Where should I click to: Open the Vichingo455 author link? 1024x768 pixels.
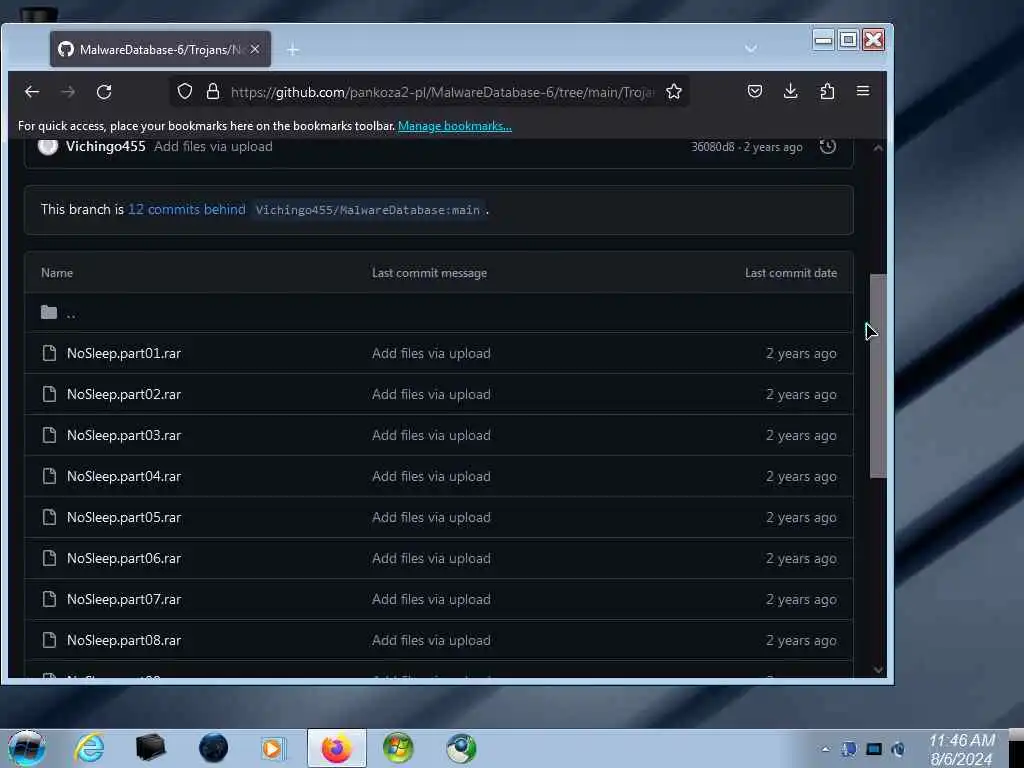coord(106,146)
